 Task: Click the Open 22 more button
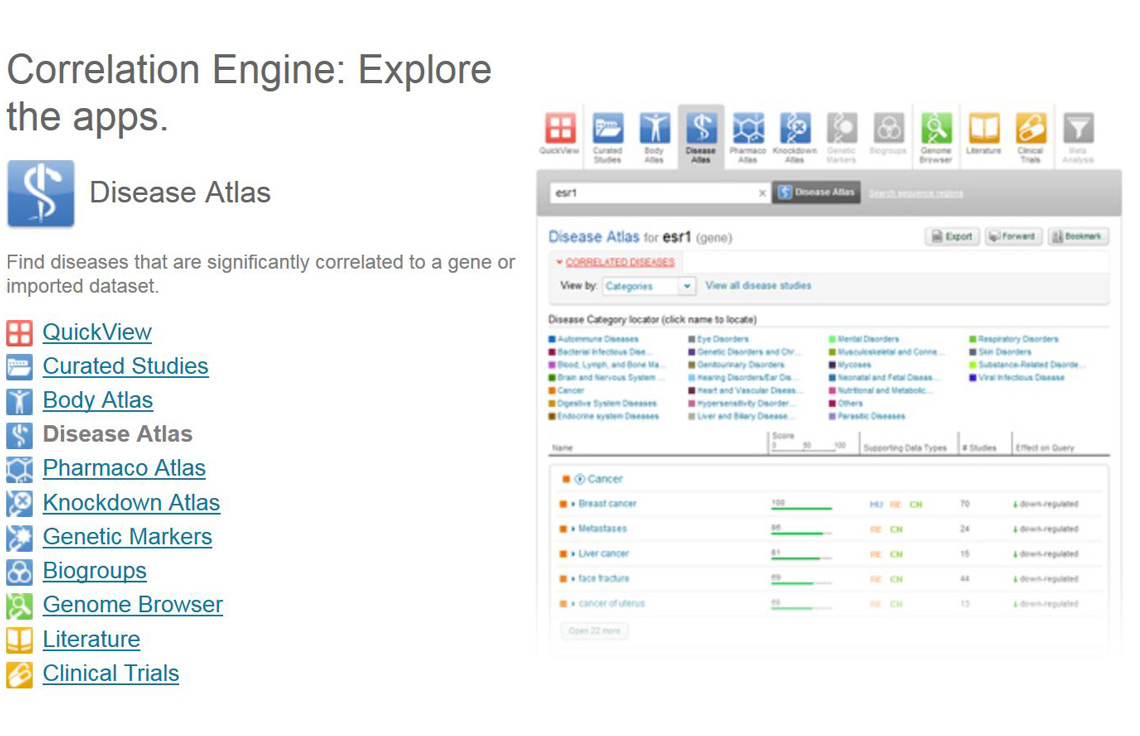click(x=595, y=631)
